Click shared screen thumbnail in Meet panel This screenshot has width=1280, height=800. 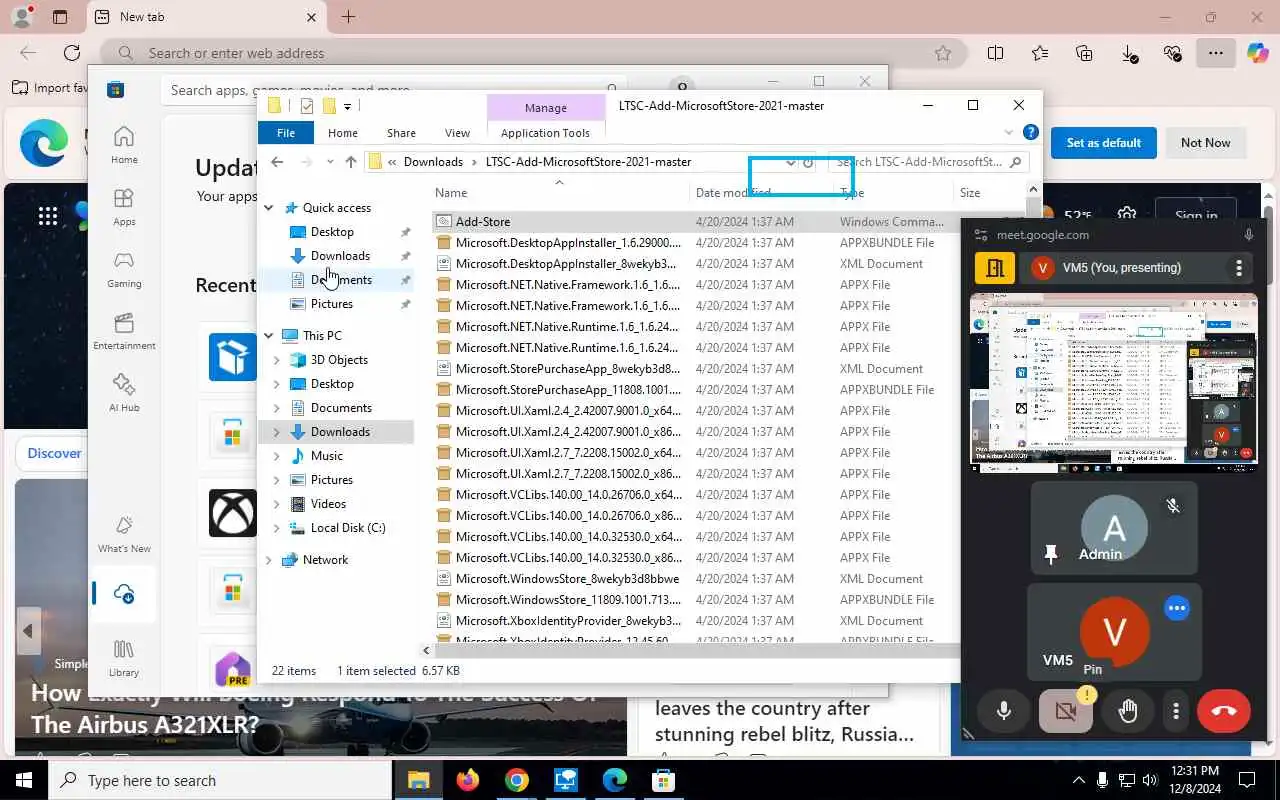pyautogui.click(x=1113, y=382)
